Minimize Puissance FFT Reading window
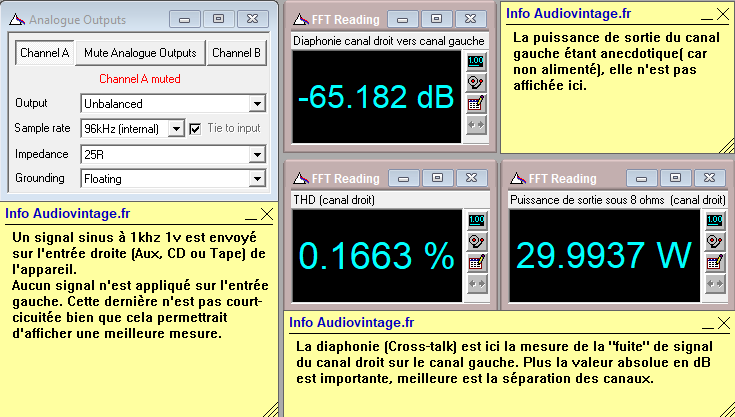Image resolution: width=735 pixels, height=417 pixels. pyautogui.click(x=641, y=178)
